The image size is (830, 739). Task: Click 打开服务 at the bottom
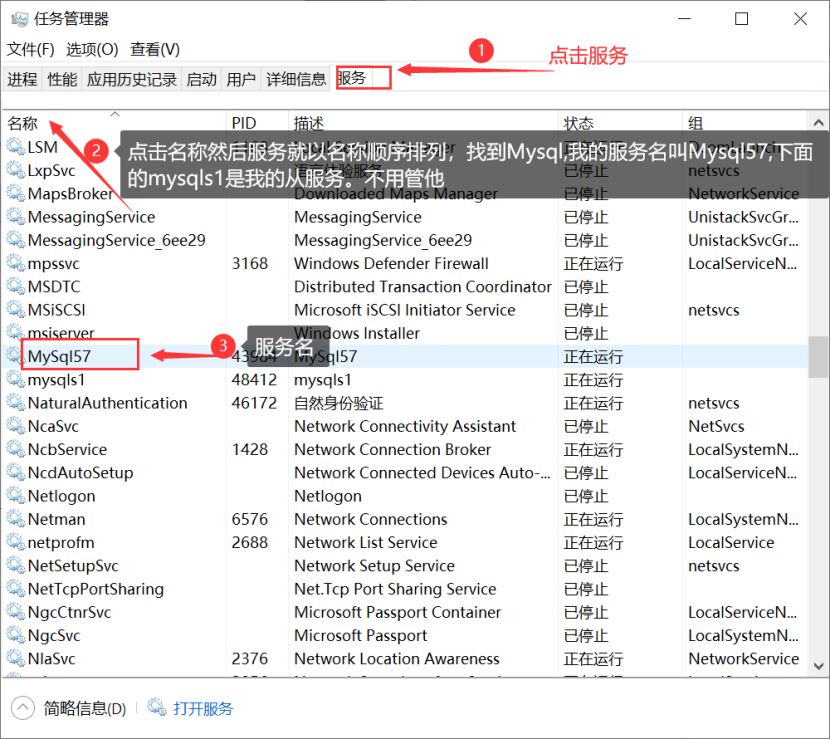[x=202, y=708]
